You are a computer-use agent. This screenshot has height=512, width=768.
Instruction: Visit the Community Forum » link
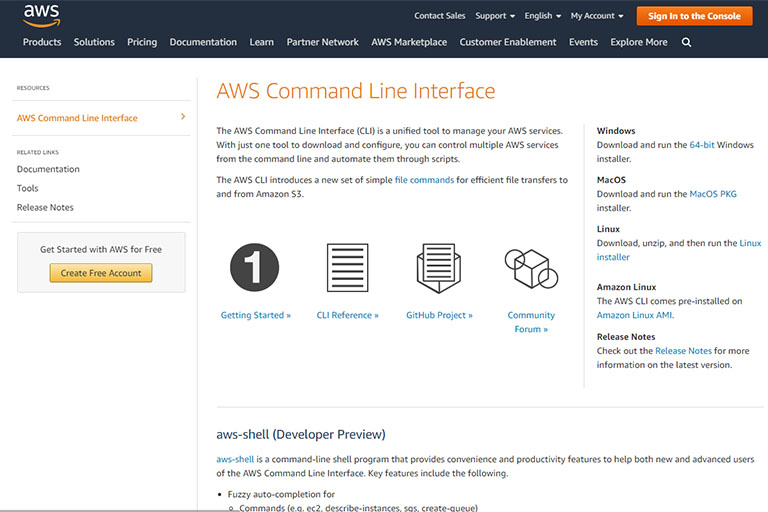pyautogui.click(x=531, y=322)
